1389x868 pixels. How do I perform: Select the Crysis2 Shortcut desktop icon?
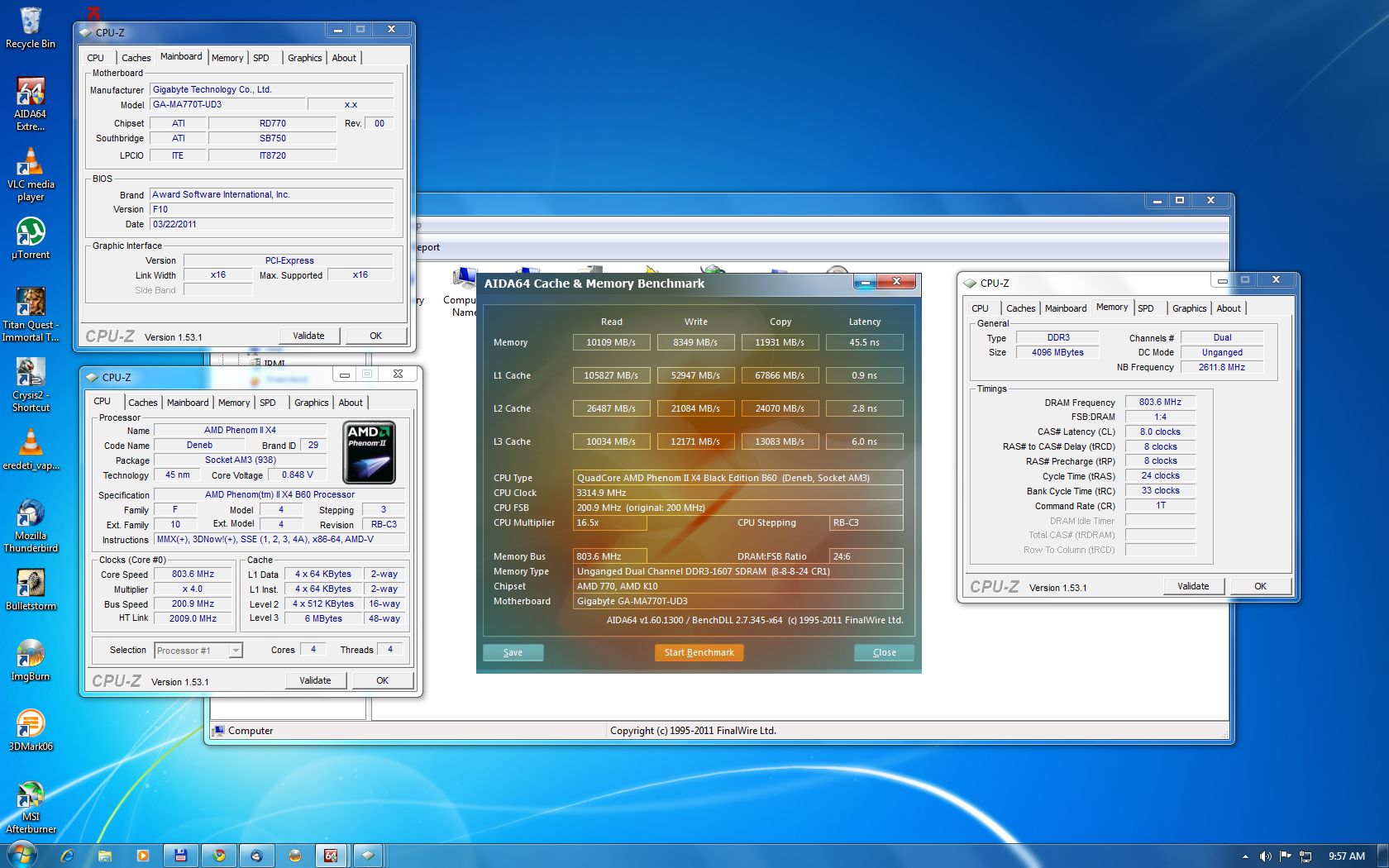coord(31,384)
